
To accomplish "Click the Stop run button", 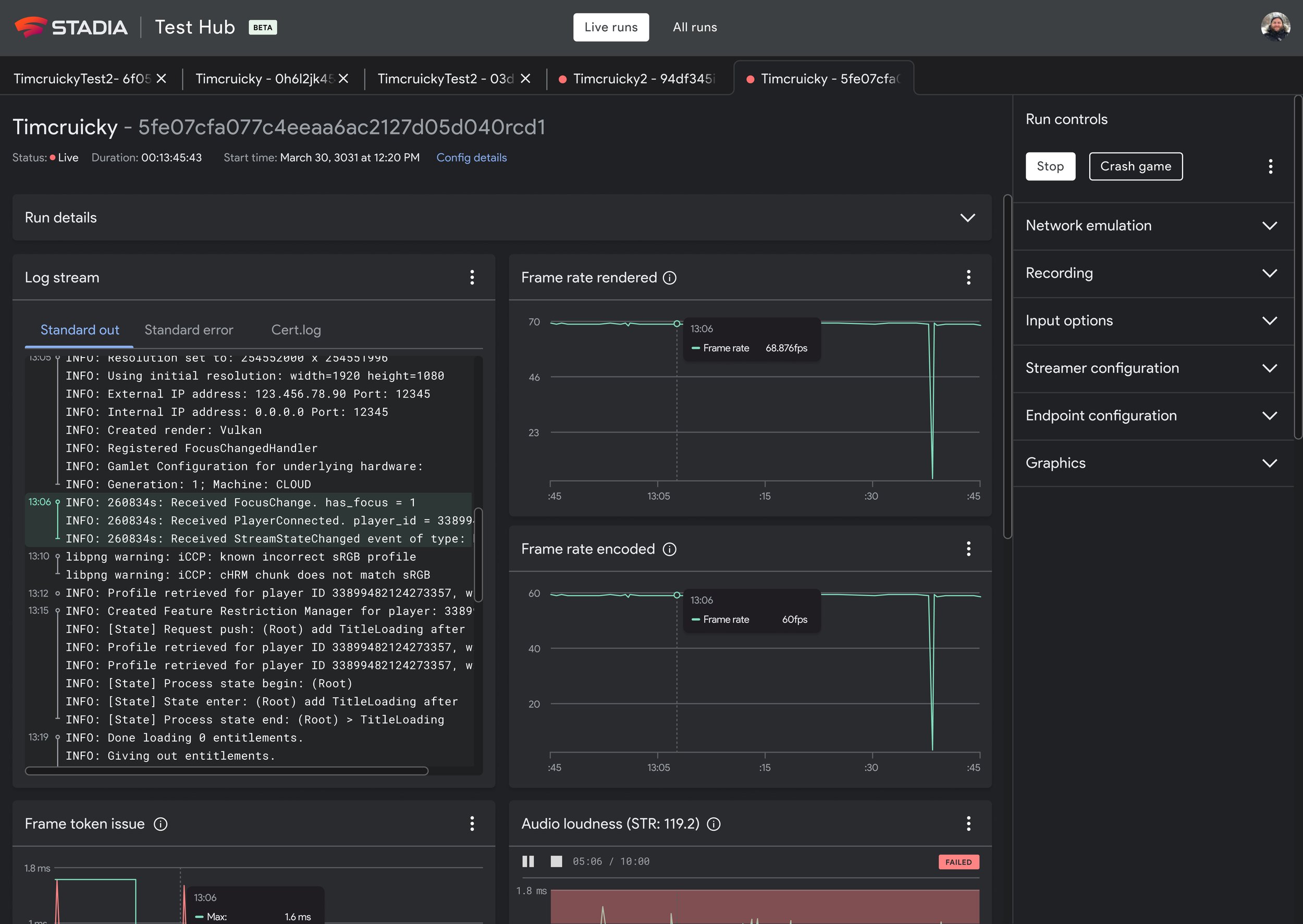I will coord(1050,166).
